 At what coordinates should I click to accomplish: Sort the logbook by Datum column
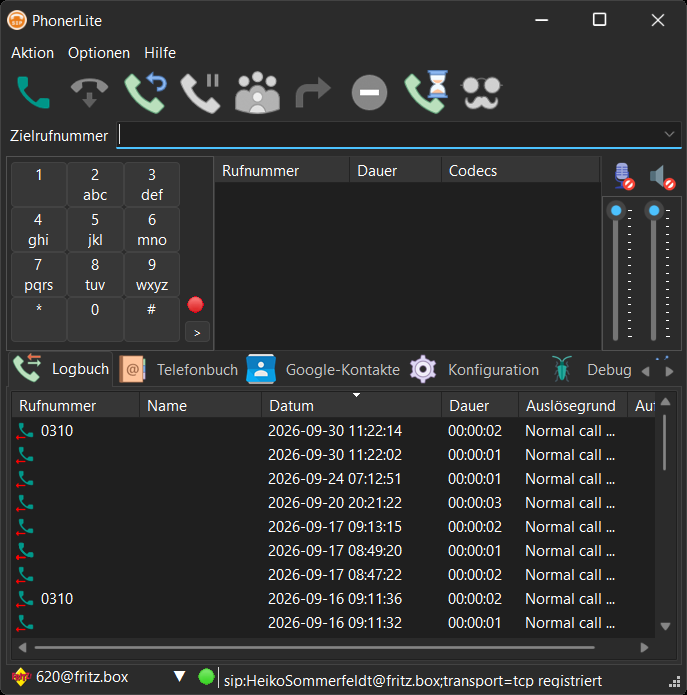351,405
